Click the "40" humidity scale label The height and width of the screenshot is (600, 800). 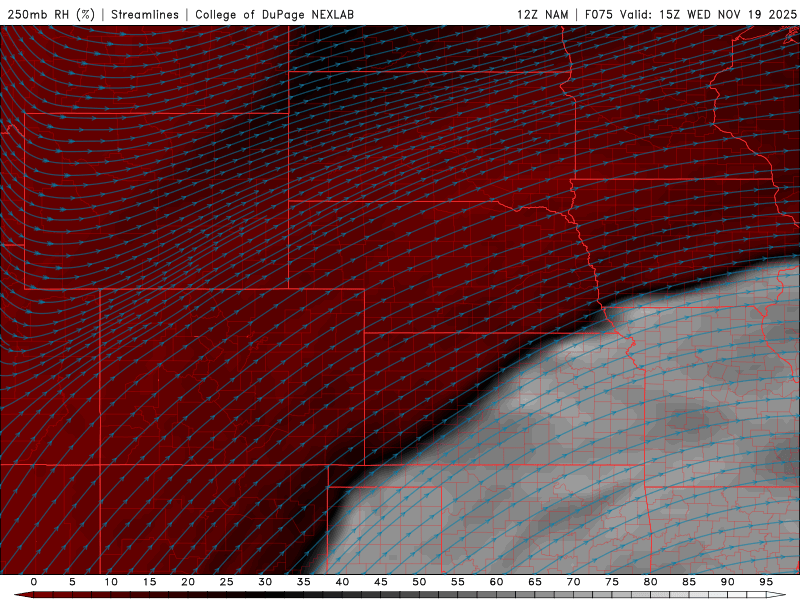tap(342, 582)
